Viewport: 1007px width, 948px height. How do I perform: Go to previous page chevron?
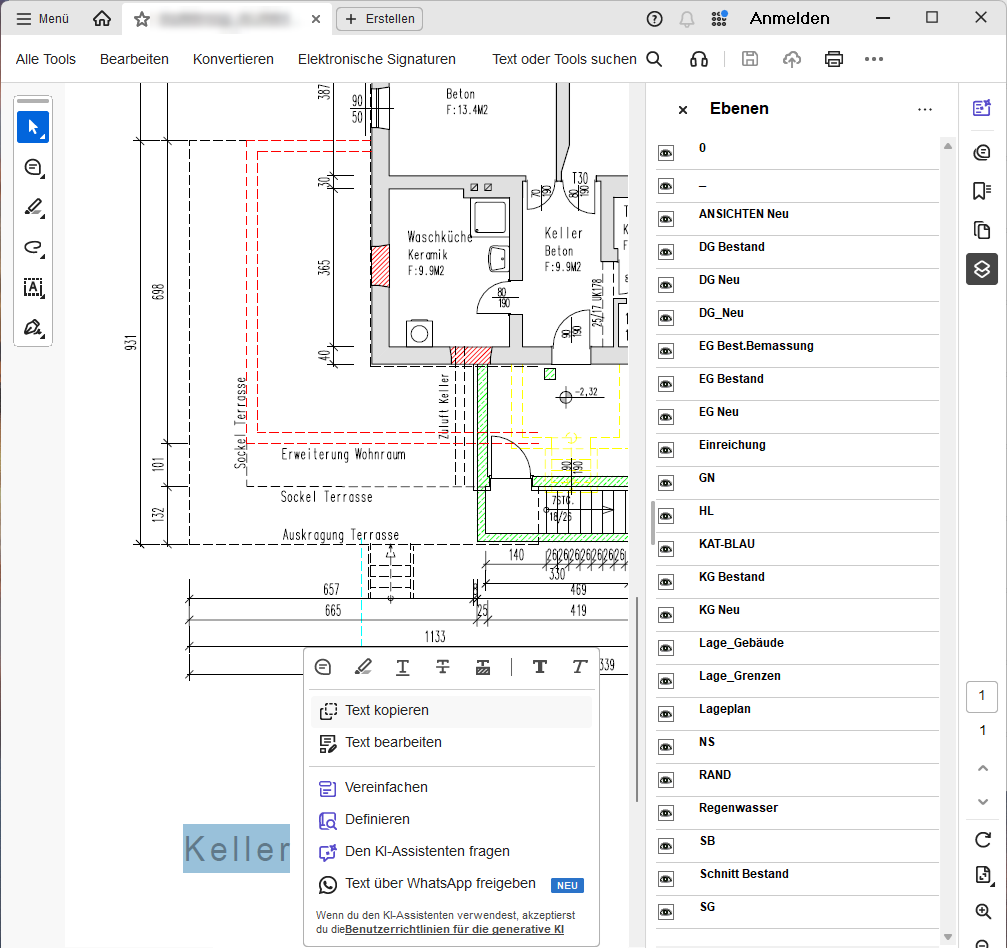click(983, 768)
